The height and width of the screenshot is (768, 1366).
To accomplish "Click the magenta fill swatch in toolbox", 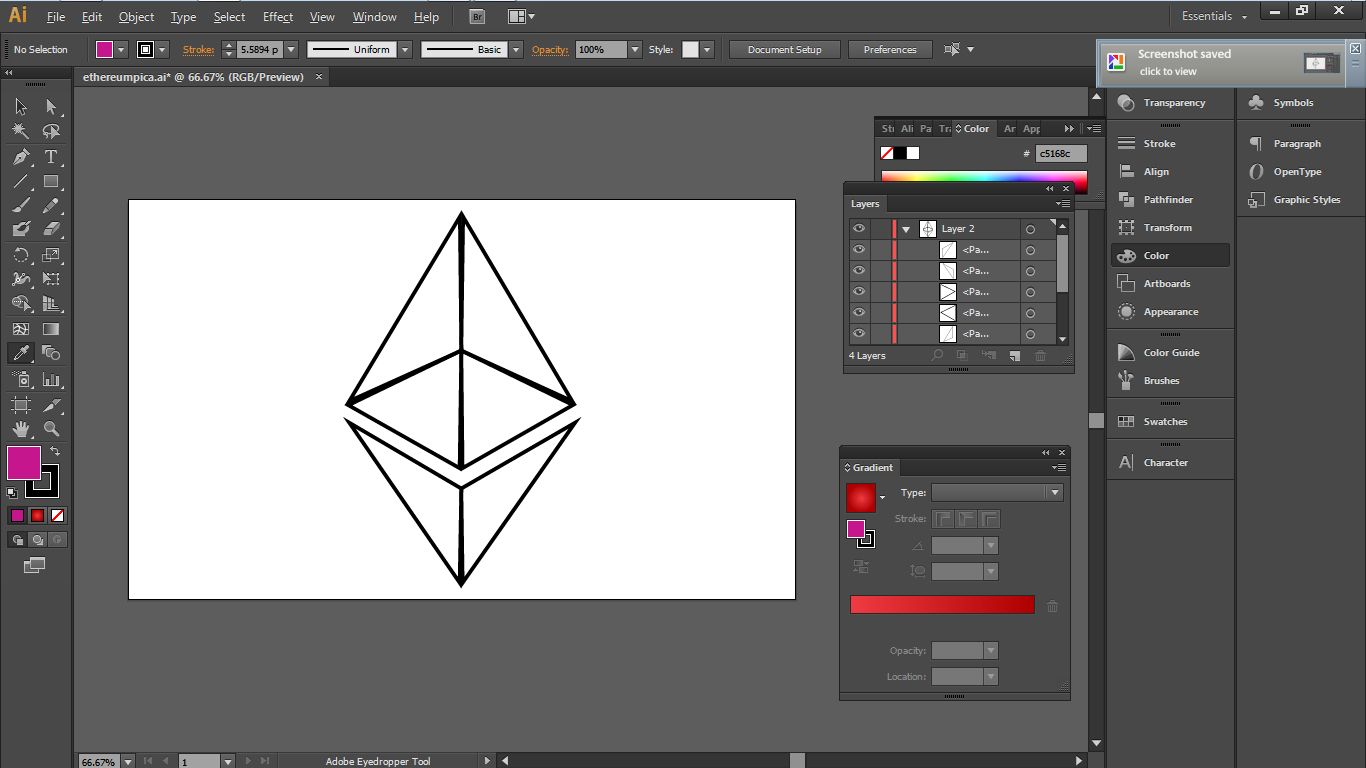I will coord(24,463).
